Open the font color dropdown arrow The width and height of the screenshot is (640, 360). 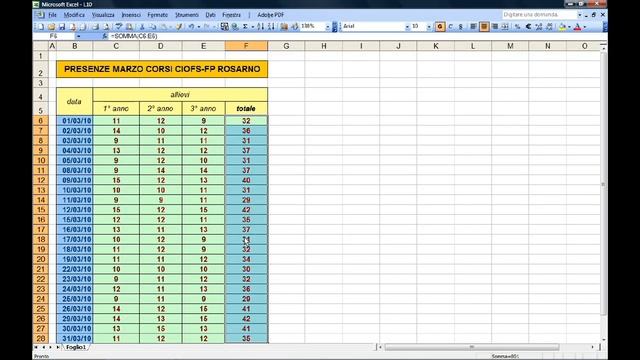[x=584, y=27]
